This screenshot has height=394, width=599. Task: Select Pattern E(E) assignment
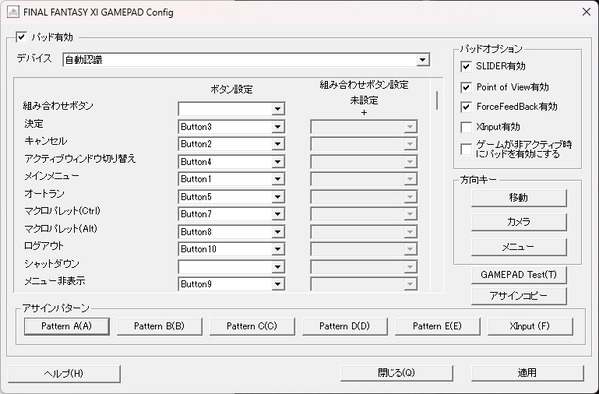click(437, 326)
